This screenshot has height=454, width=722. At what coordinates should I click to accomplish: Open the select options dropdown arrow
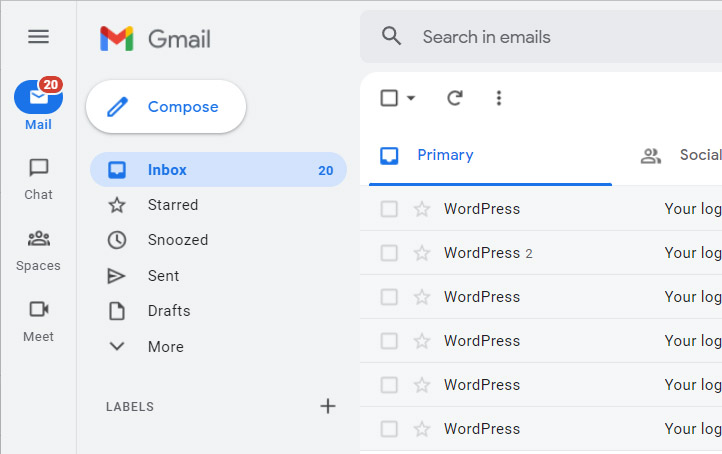pyautogui.click(x=411, y=98)
